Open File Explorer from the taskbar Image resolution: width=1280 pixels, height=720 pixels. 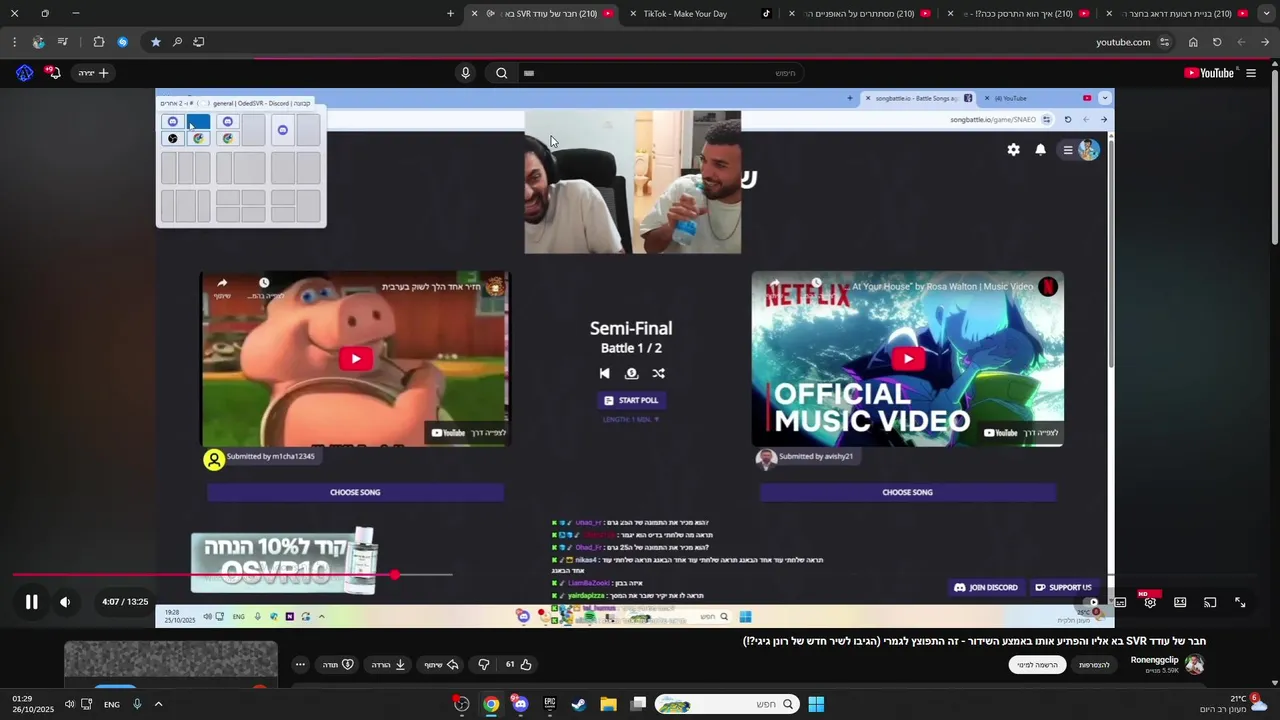(x=608, y=704)
